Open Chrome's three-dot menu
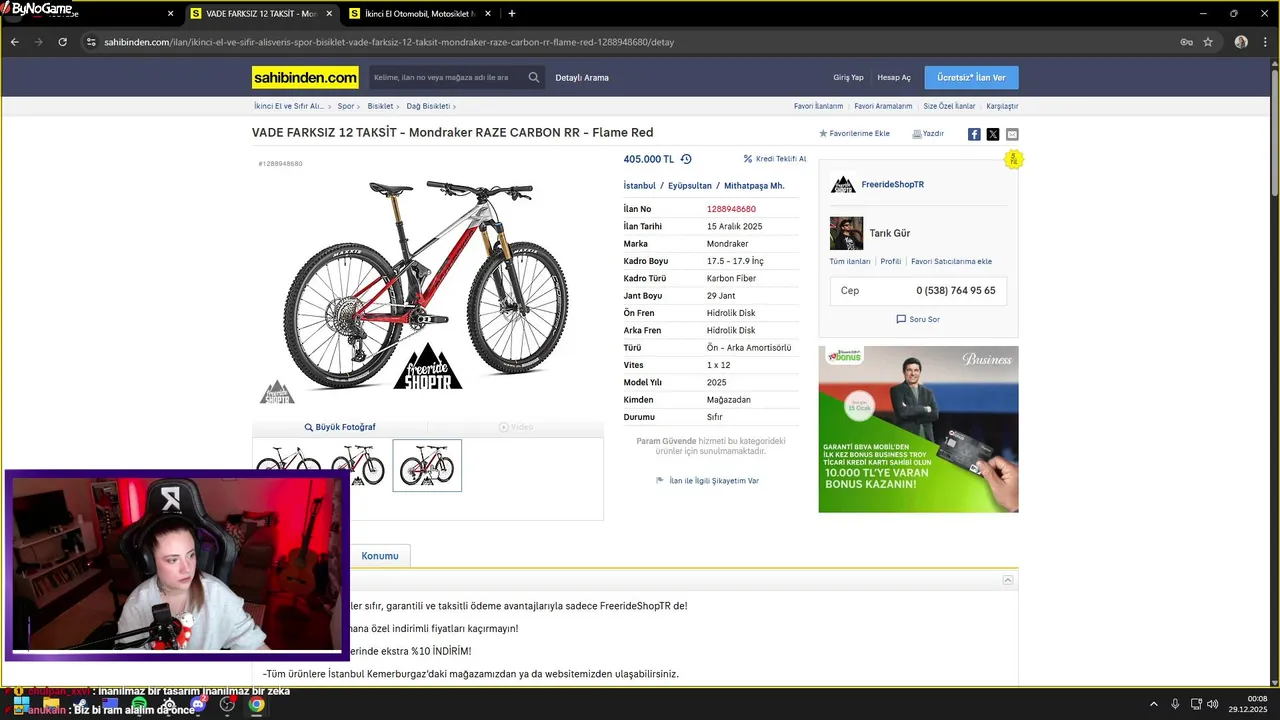The height and width of the screenshot is (720, 1280). coord(1265,42)
